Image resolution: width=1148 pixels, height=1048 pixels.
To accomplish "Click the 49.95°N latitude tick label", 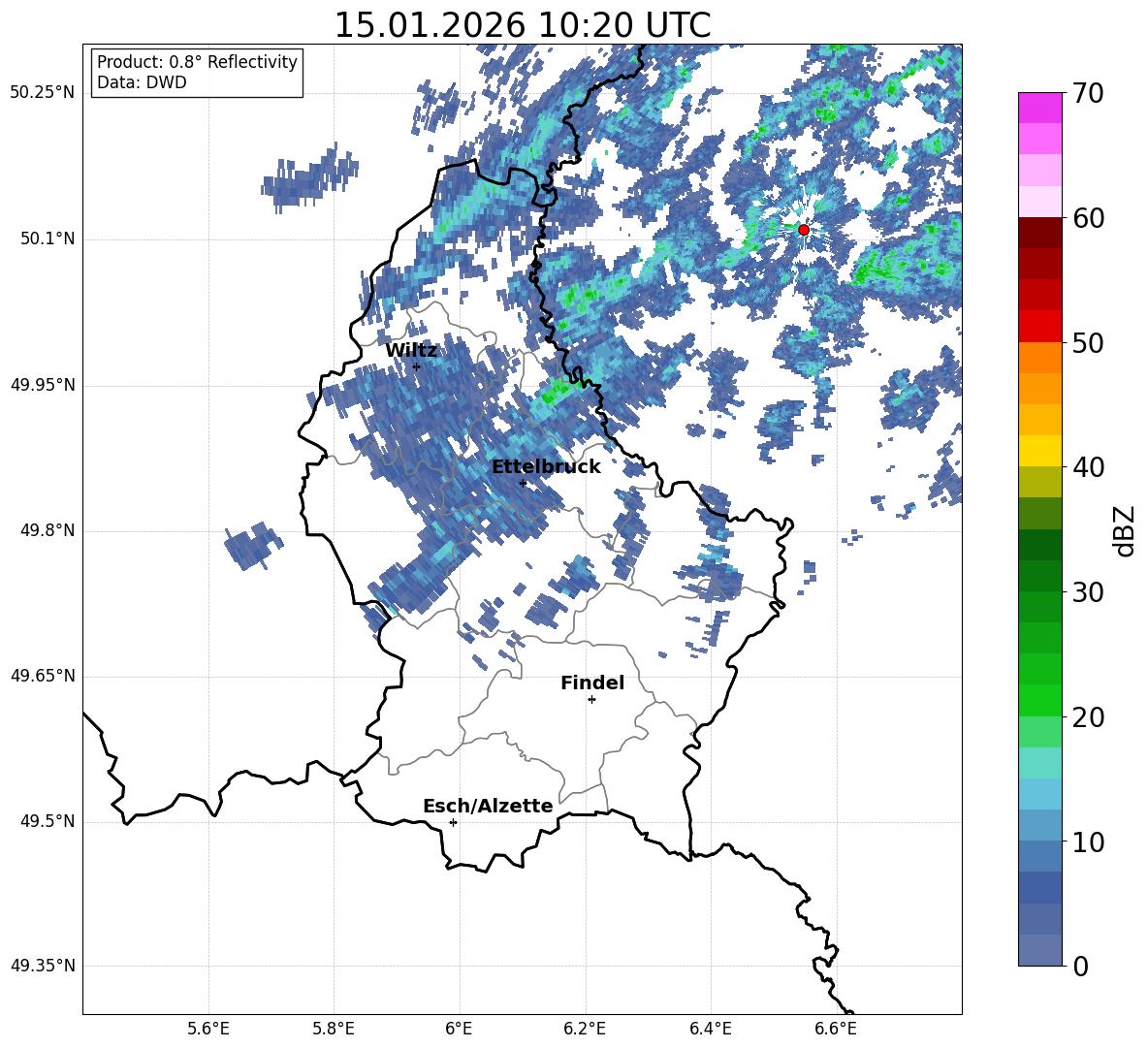I will pyautogui.click(x=43, y=385).
